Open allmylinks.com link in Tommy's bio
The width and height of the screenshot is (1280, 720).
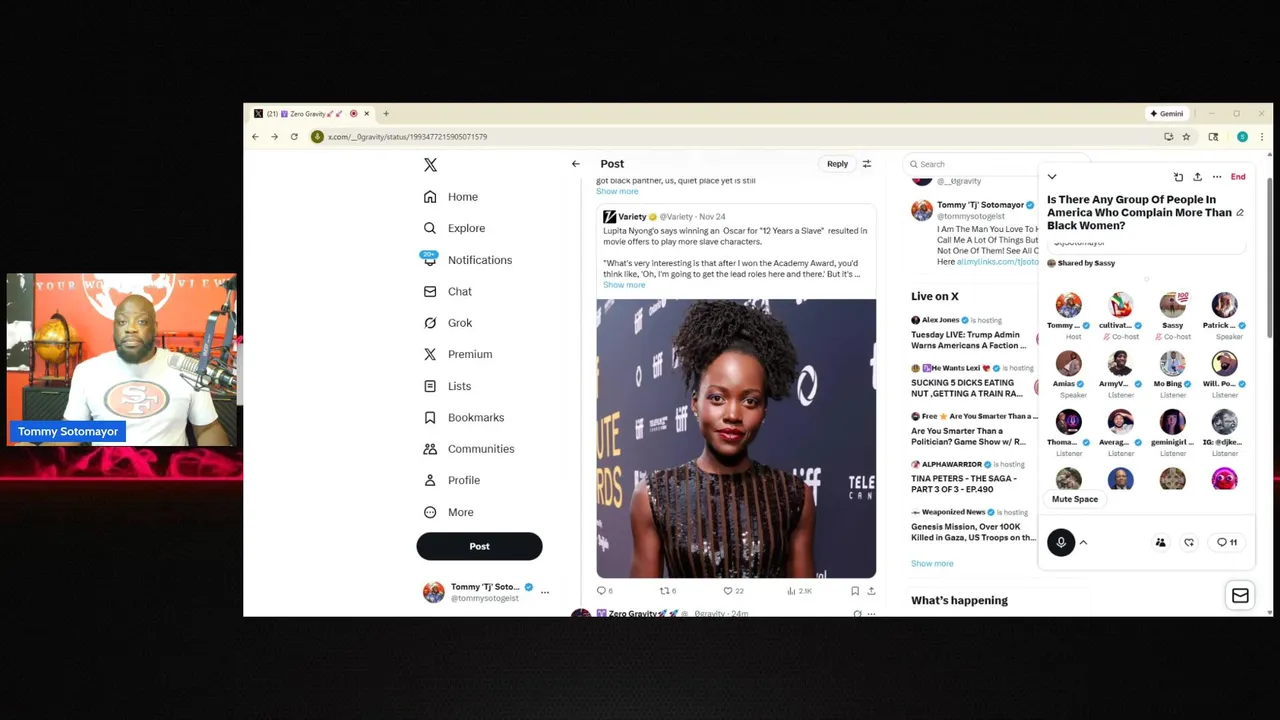tap(997, 262)
